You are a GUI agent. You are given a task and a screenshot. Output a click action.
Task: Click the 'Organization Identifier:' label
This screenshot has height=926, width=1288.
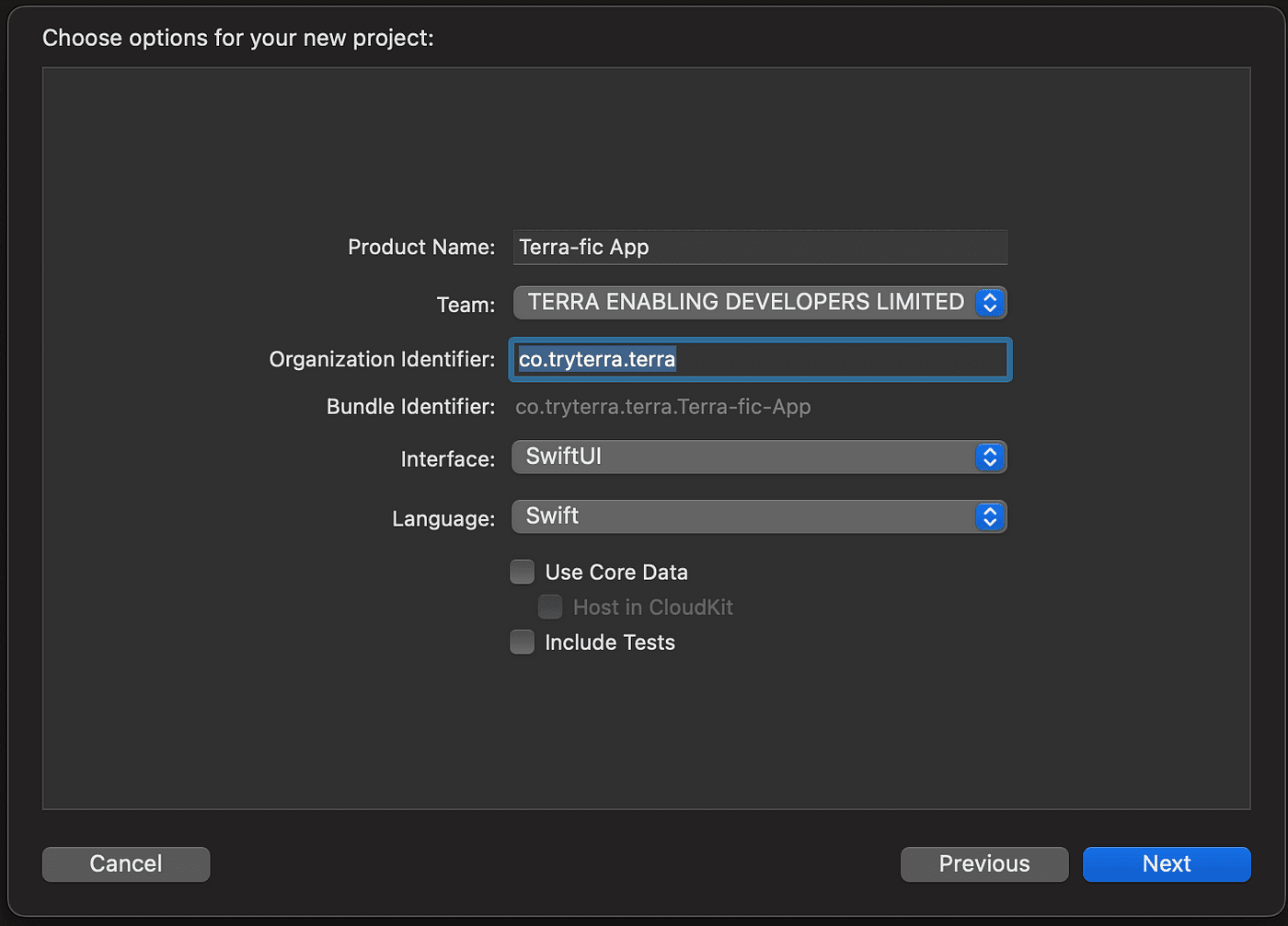(x=382, y=359)
